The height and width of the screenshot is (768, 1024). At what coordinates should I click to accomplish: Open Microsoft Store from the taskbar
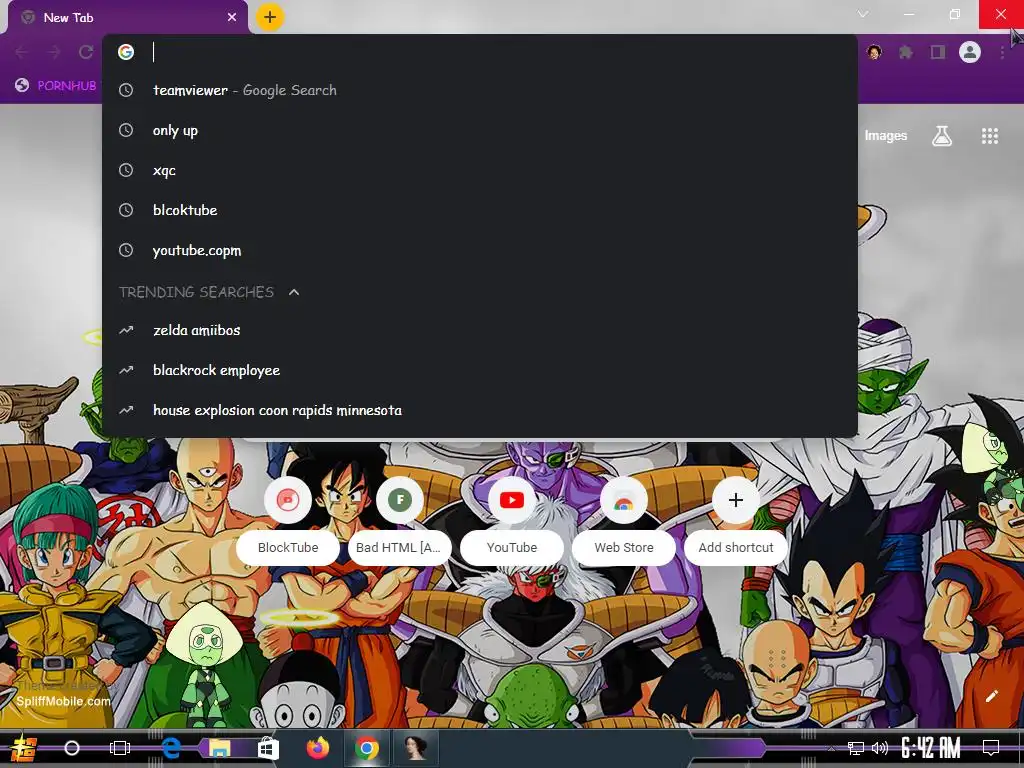(268, 748)
